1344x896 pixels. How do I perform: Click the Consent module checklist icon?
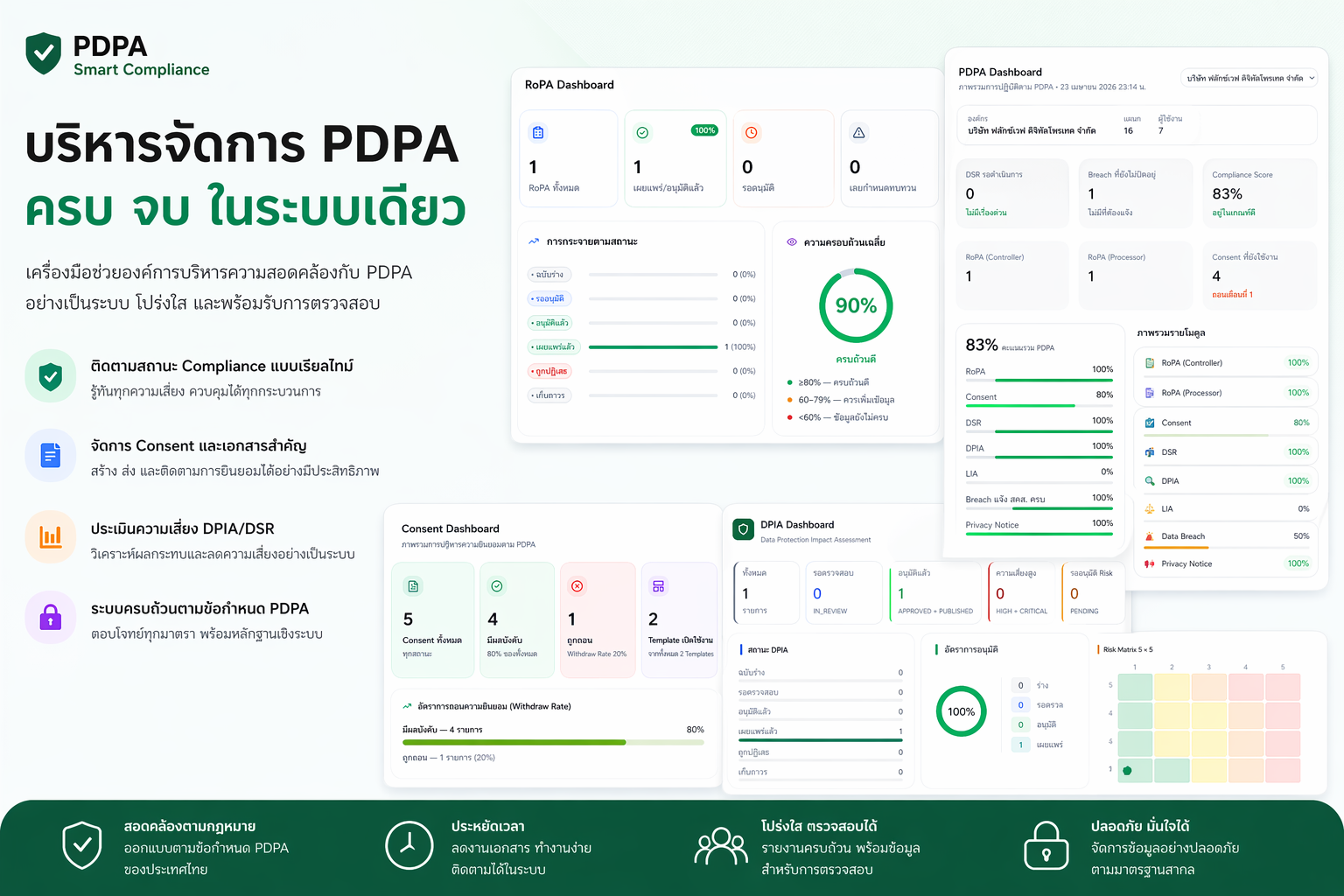[1150, 423]
